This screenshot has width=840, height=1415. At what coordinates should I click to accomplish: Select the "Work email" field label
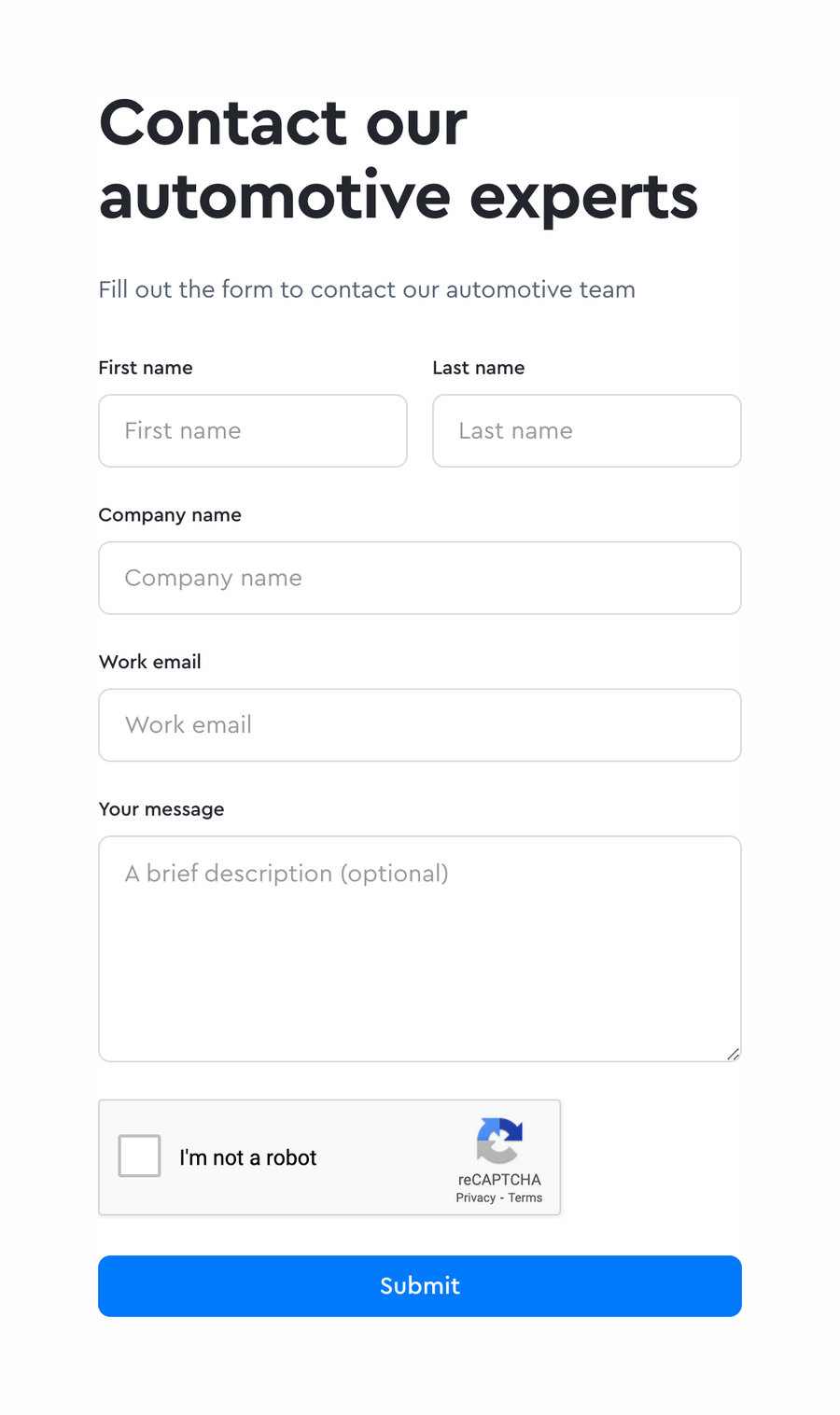(149, 662)
